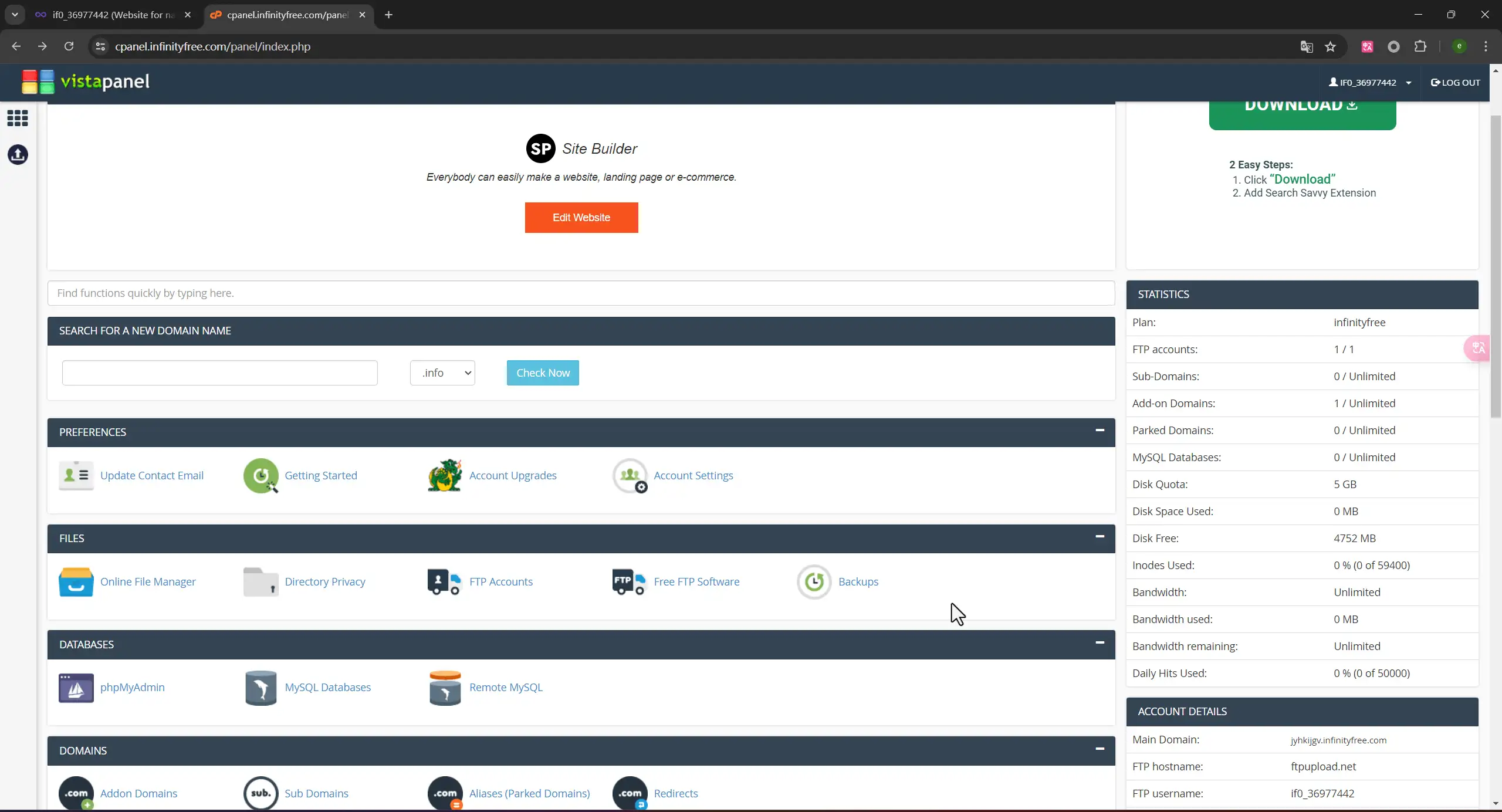The image size is (1502, 812).
Task: Click the Account Settings icon
Action: tap(630, 476)
